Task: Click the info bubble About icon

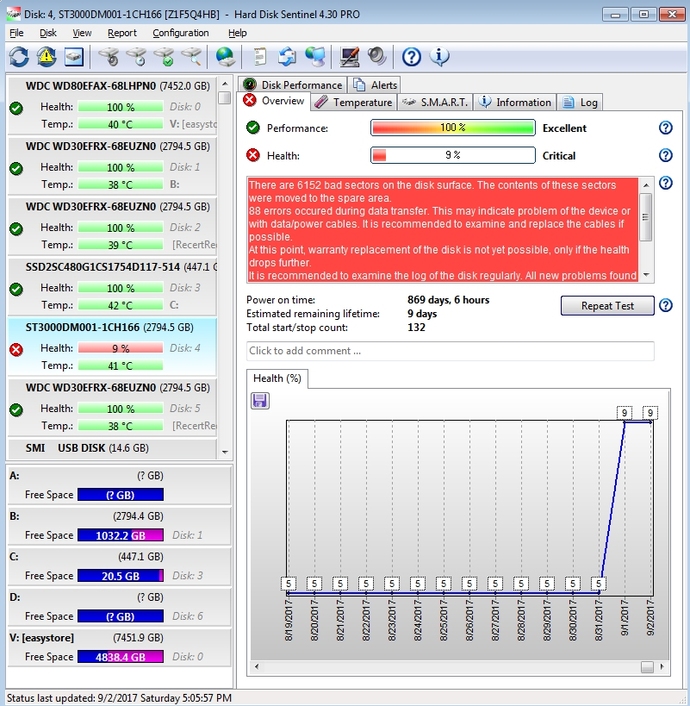Action: point(439,57)
